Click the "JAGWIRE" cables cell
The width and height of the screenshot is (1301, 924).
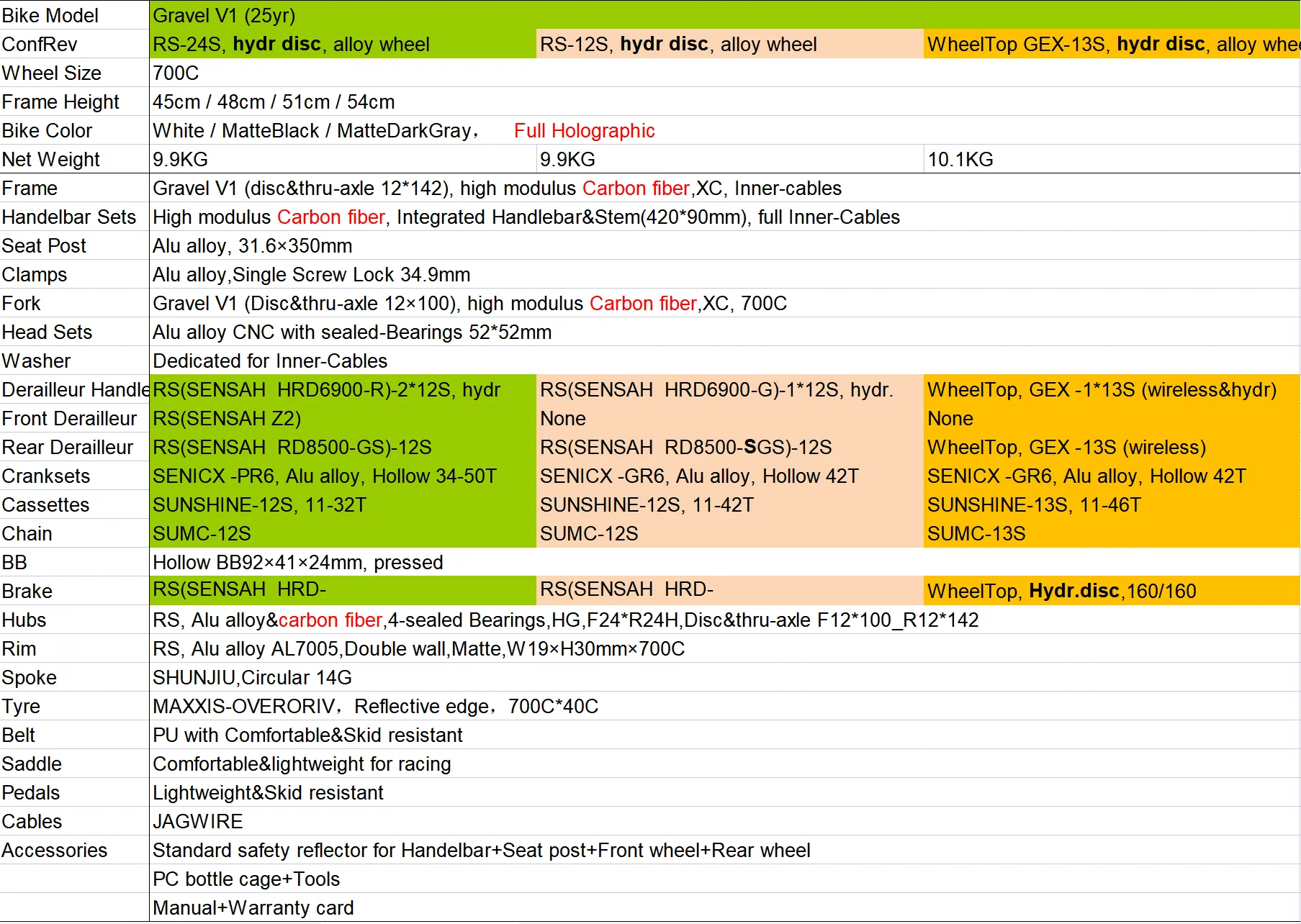(x=724, y=821)
